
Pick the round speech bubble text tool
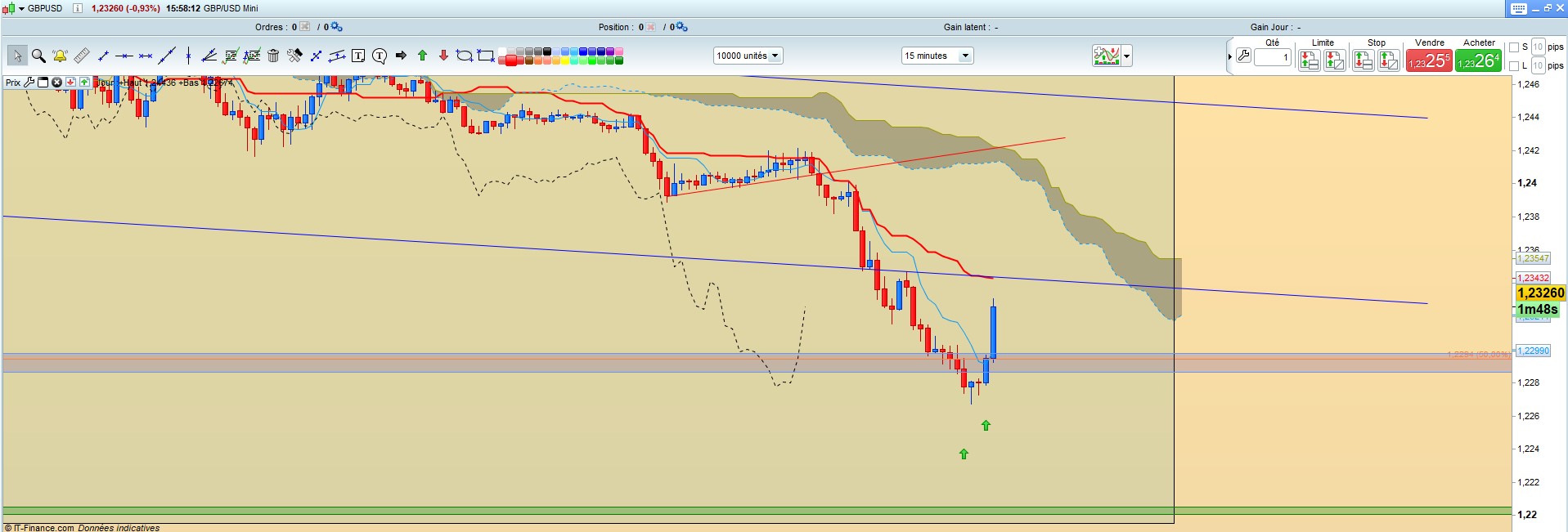pyautogui.click(x=380, y=56)
